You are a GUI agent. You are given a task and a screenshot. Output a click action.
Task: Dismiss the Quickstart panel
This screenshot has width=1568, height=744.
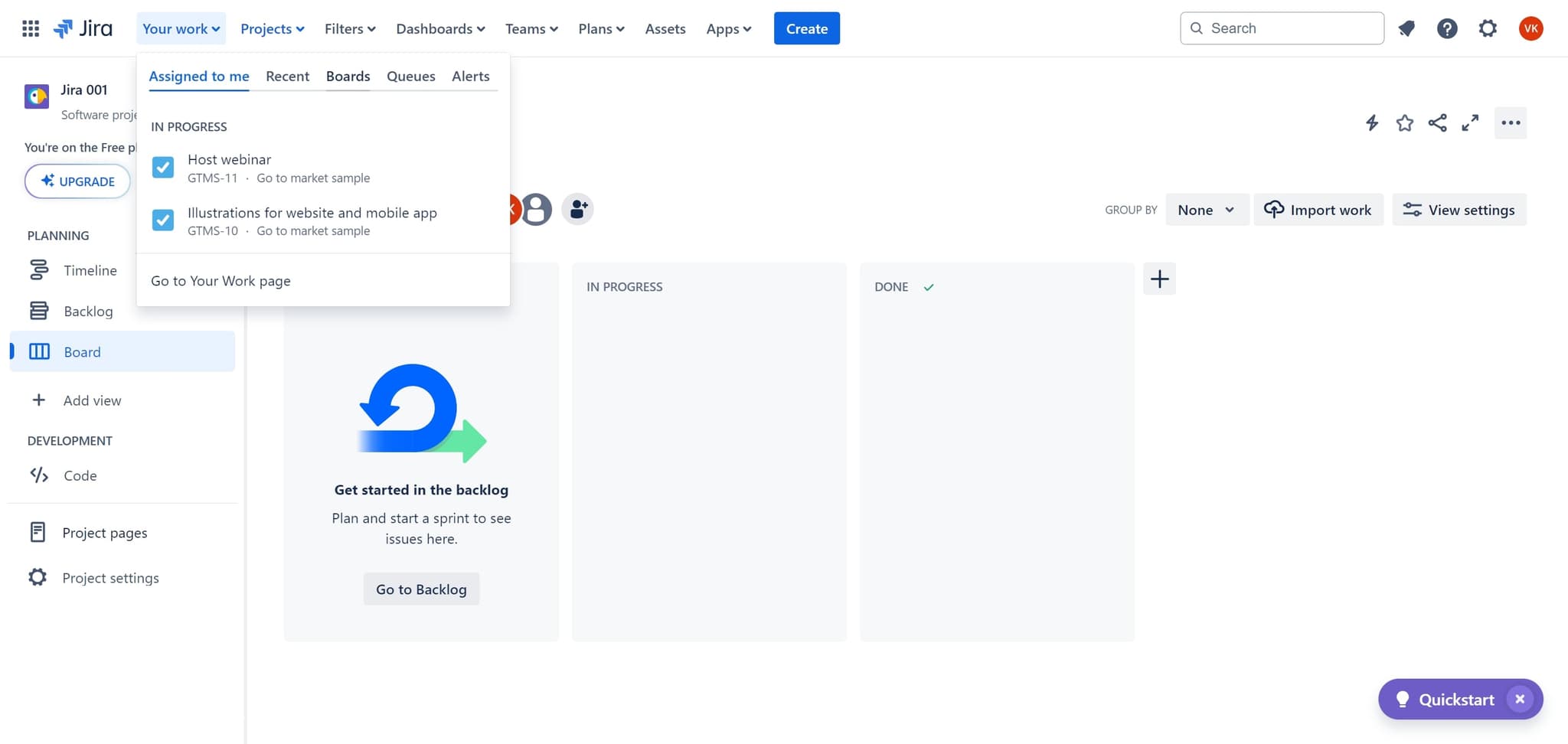click(1520, 699)
